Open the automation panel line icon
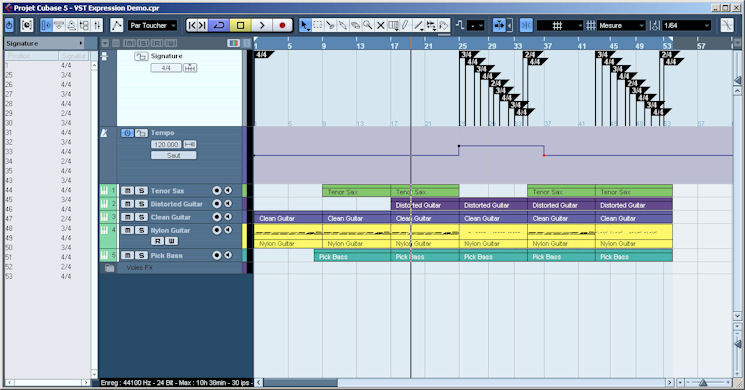 pos(116,25)
